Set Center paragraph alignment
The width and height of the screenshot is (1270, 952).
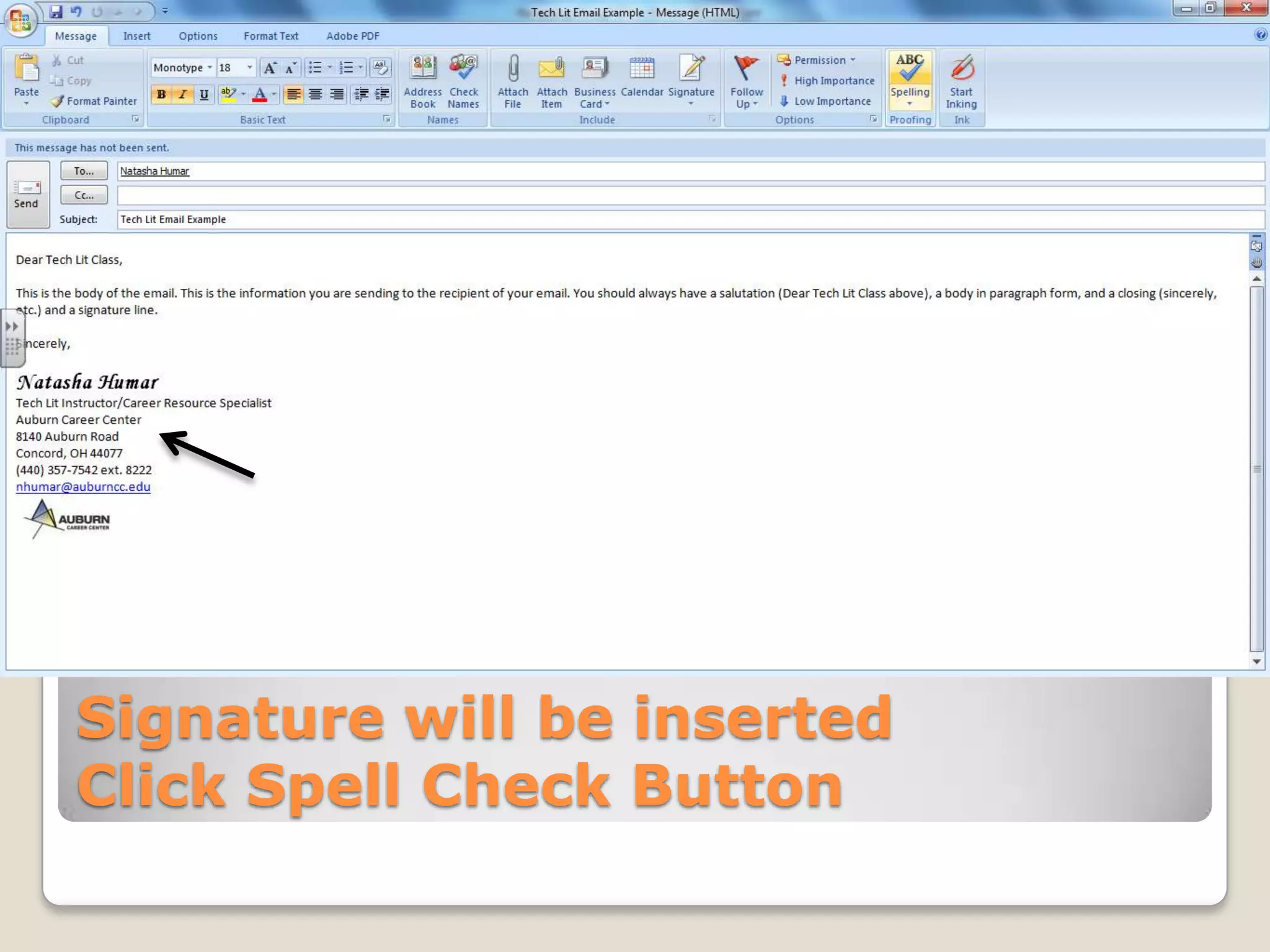click(315, 94)
